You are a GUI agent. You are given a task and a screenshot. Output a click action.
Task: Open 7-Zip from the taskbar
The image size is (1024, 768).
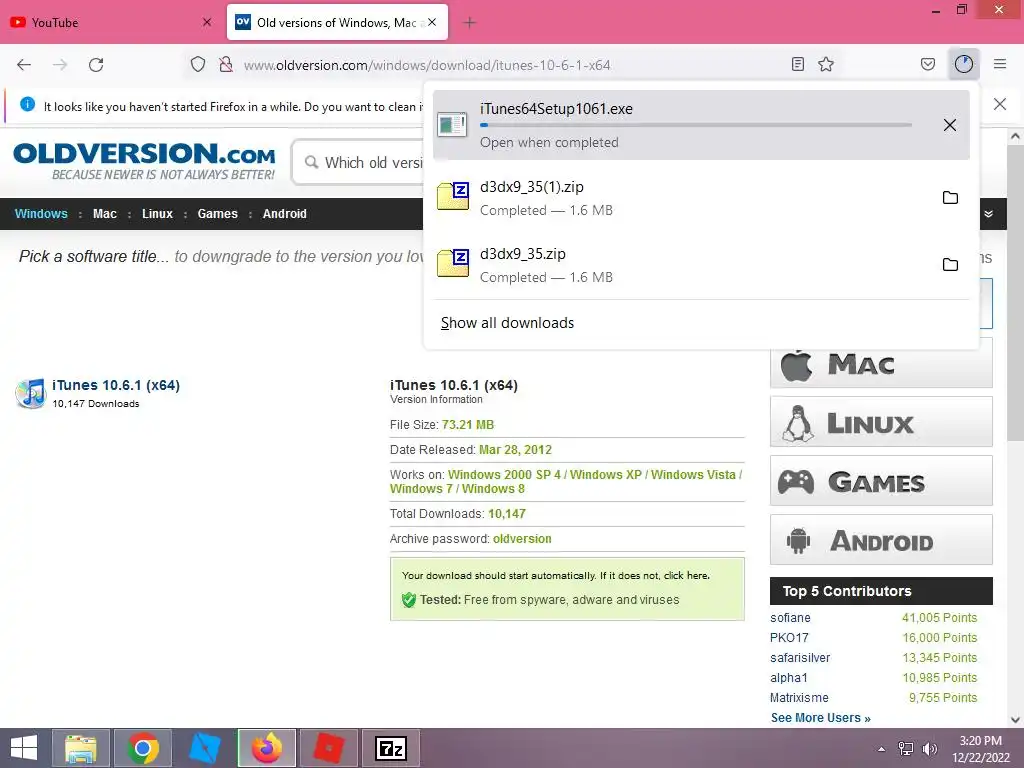tap(391, 748)
